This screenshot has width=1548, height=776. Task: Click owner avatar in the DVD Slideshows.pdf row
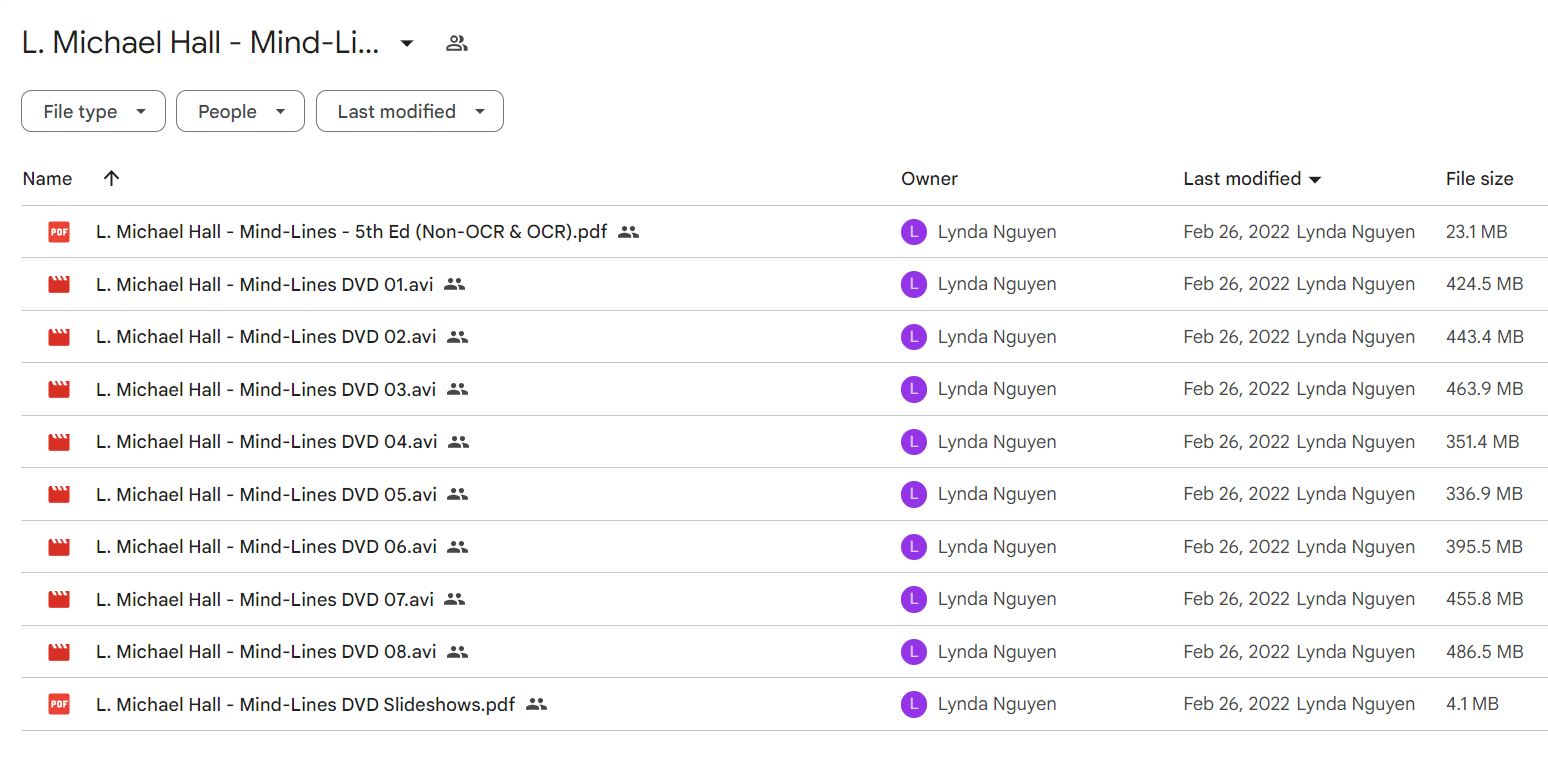pyautogui.click(x=914, y=704)
